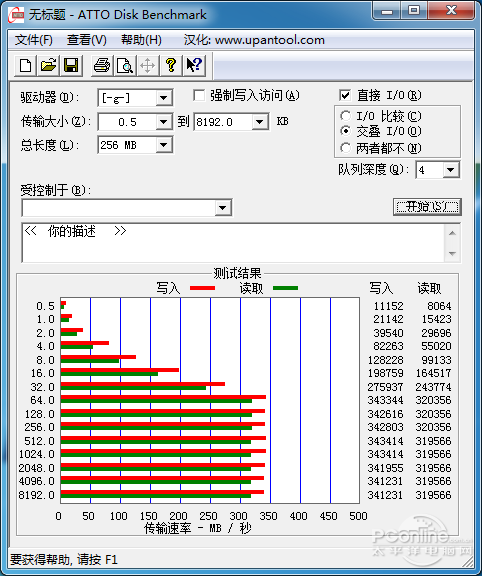Click read value 243774 in 32.0 row
482x576 pixels.
(x=434, y=387)
